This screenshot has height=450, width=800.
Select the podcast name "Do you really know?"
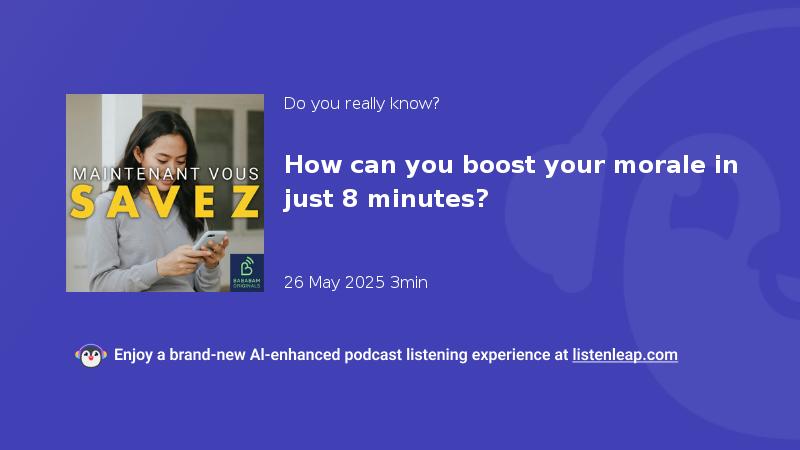pos(361,104)
